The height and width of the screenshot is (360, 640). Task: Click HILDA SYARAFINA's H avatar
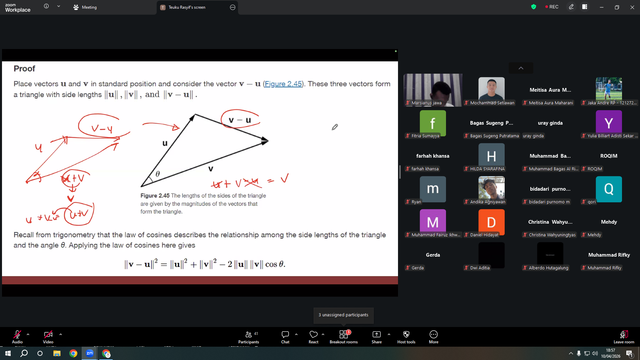(491, 156)
